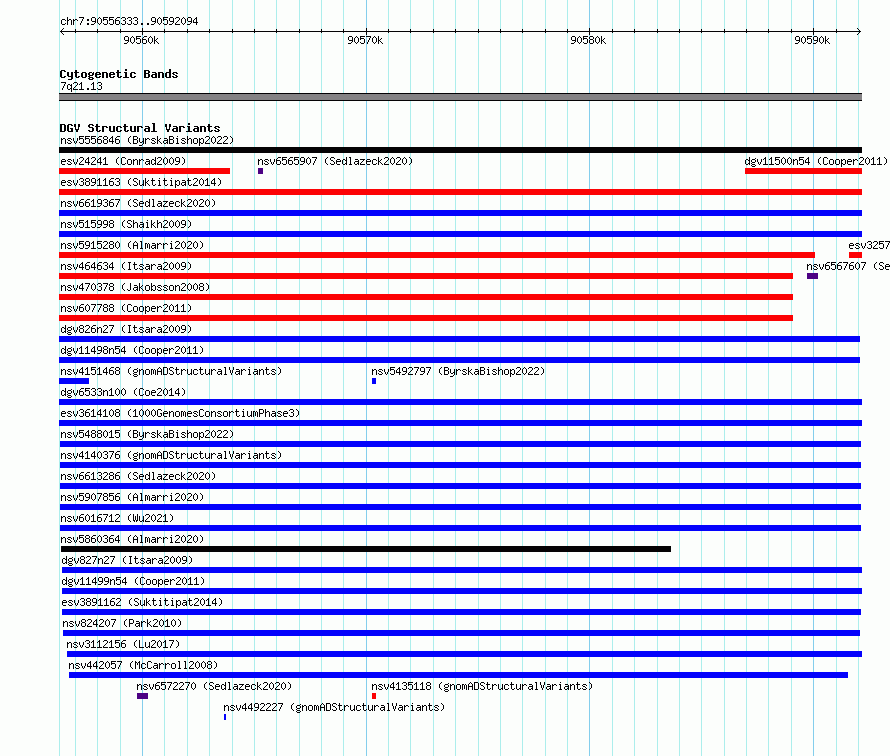The image size is (890, 756).
Task: Open nsv5488015 (ByrskaBishop2022) label
Action: point(147,434)
